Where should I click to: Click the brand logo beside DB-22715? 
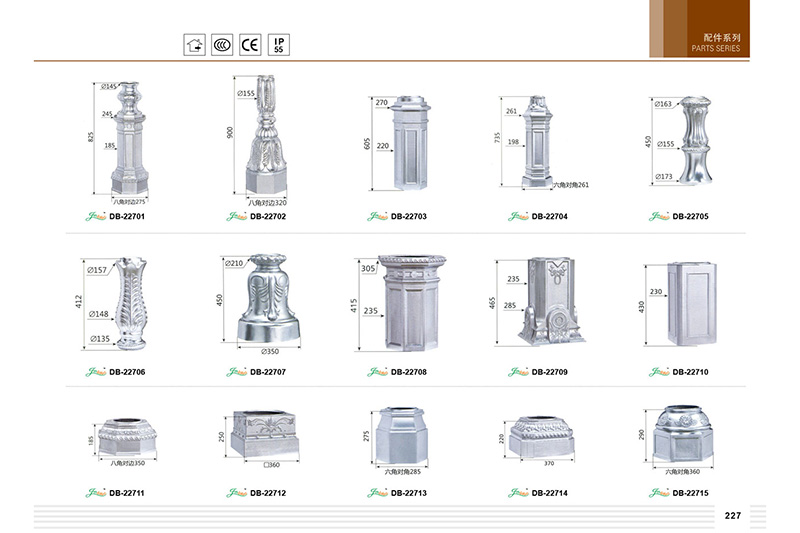pos(659,492)
